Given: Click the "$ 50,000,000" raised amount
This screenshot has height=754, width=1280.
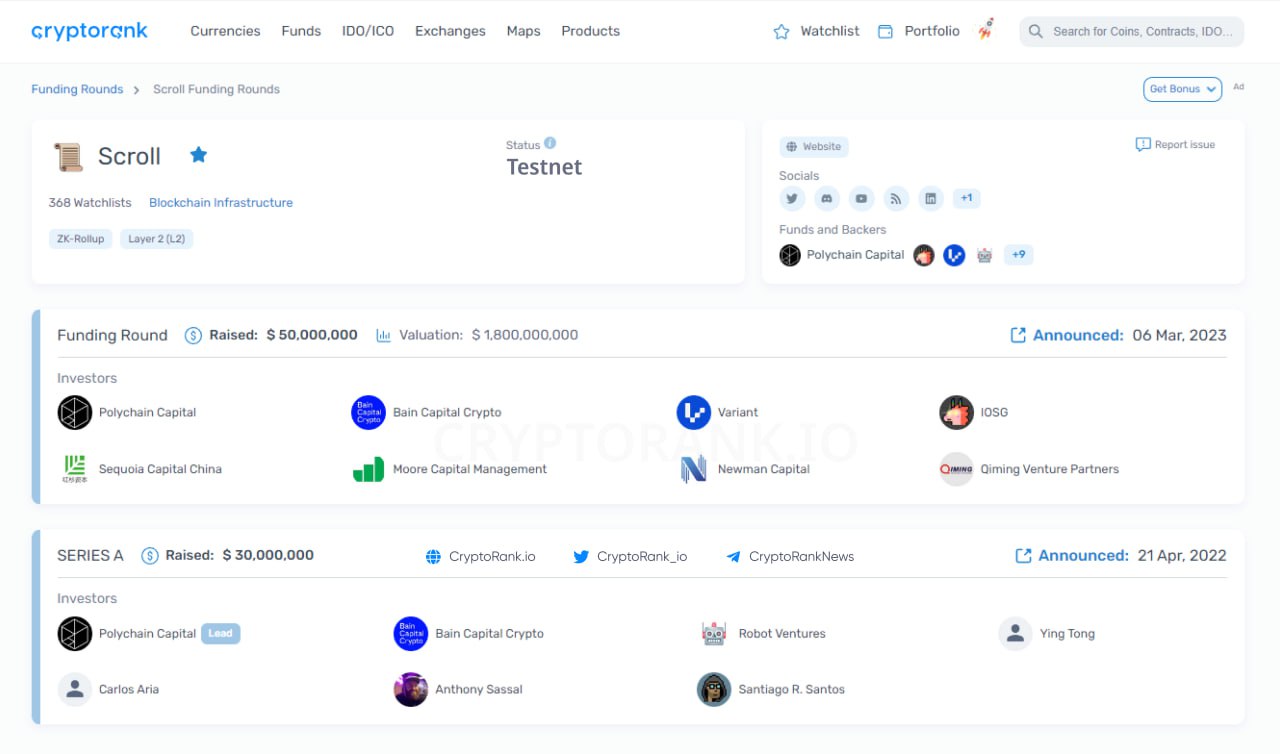Looking at the screenshot, I should tap(312, 335).
